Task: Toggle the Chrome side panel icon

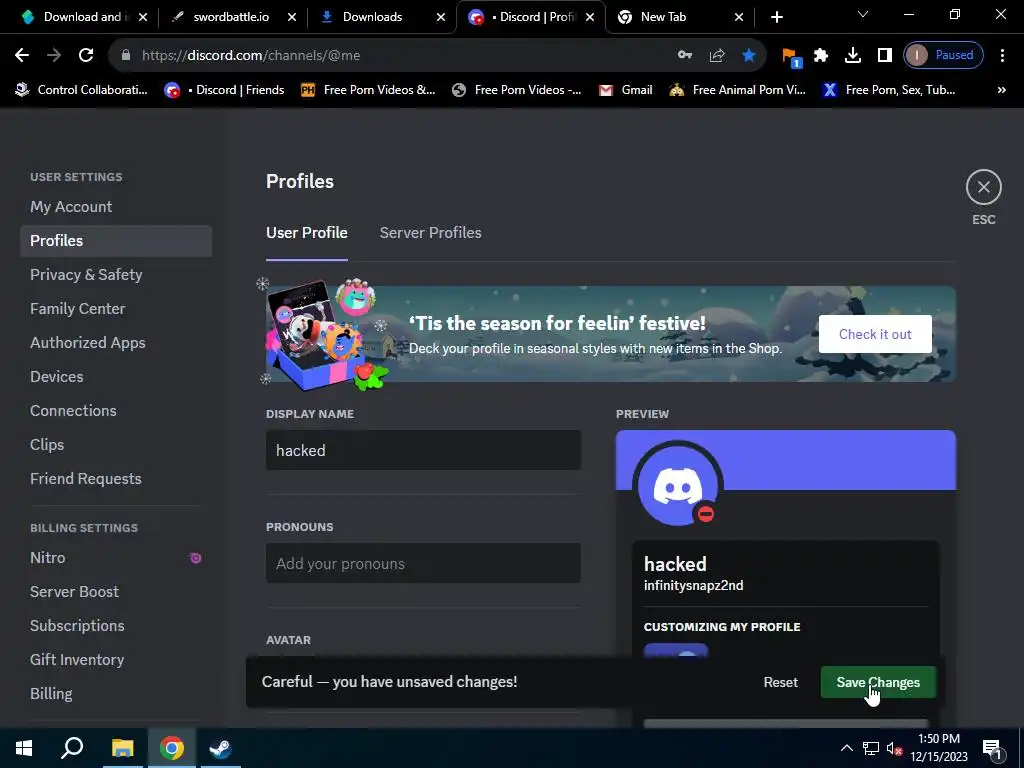Action: 884,56
